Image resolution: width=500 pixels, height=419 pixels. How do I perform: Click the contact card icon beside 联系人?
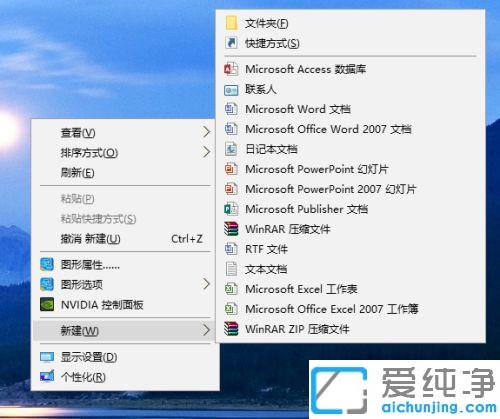click(231, 90)
